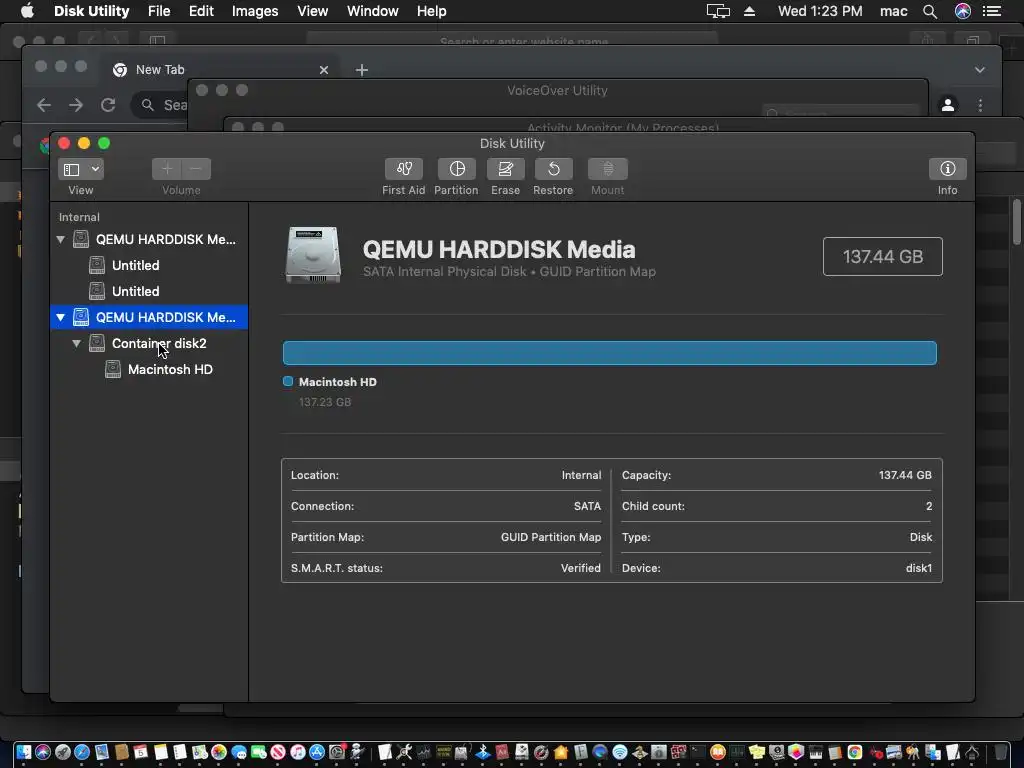The width and height of the screenshot is (1024, 768).
Task: Open Chrome's three-dot menu
Action: pyautogui.click(x=980, y=105)
